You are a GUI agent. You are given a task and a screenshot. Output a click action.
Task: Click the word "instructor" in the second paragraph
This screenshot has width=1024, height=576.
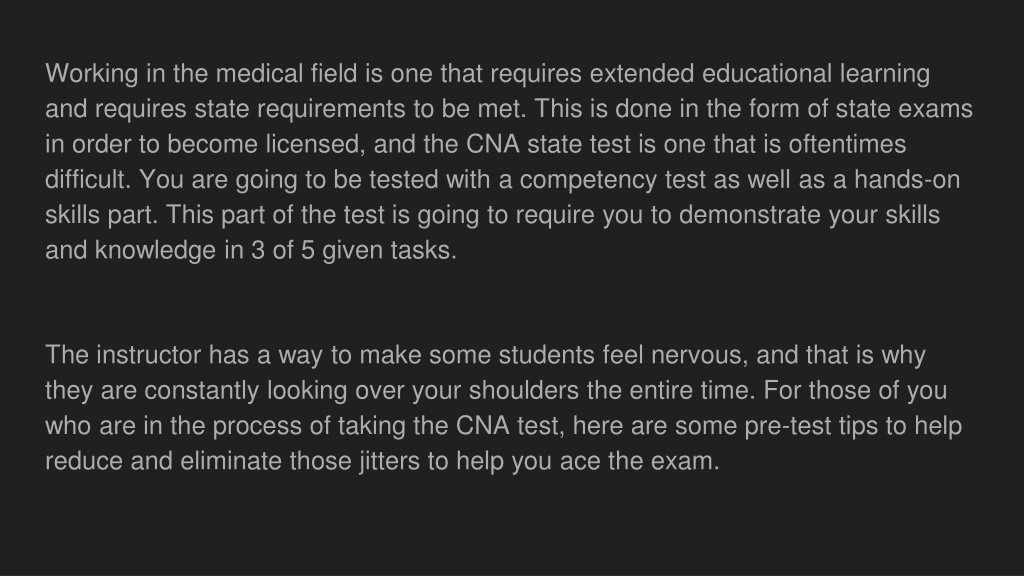(148, 355)
